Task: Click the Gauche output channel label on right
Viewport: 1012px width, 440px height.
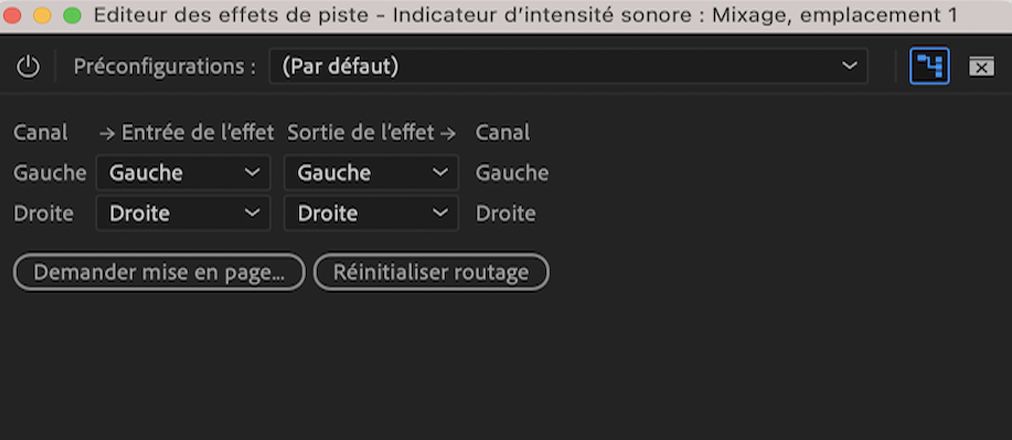Action: [512, 173]
